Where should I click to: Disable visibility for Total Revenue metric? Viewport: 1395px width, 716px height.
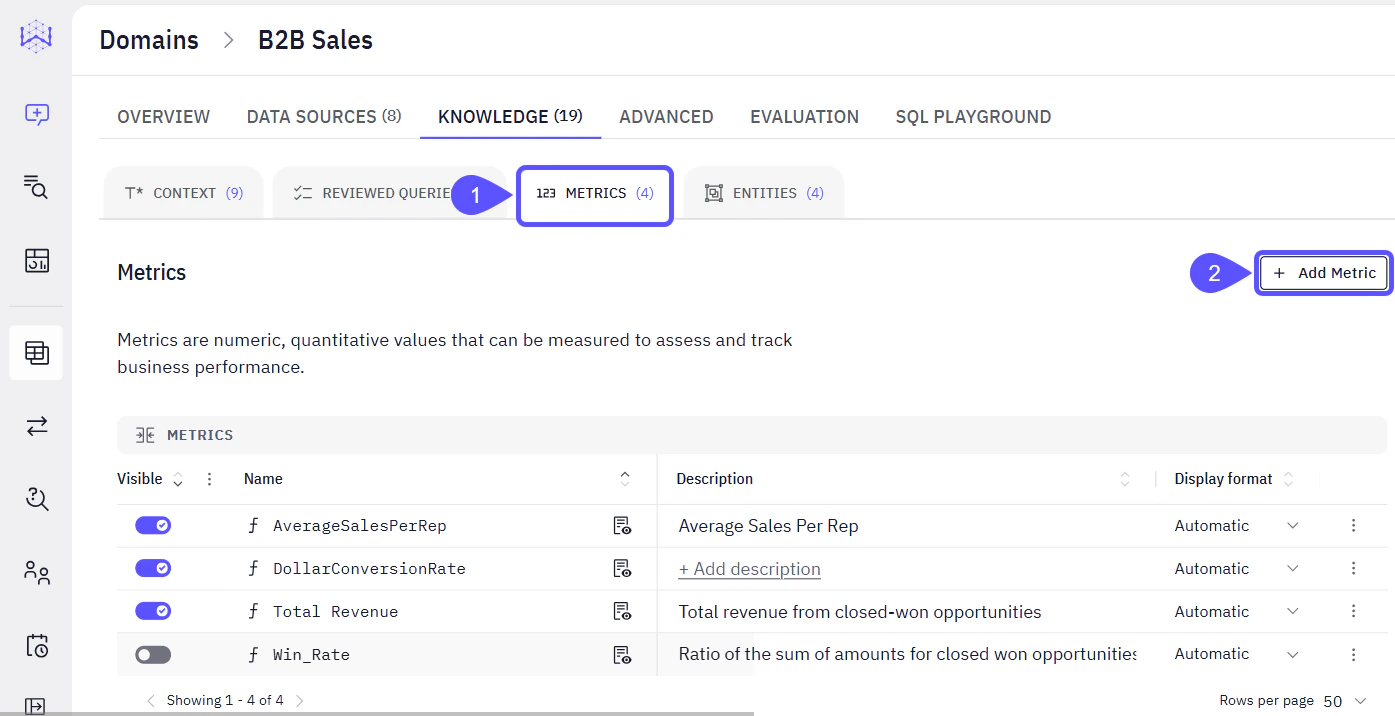coord(152,611)
